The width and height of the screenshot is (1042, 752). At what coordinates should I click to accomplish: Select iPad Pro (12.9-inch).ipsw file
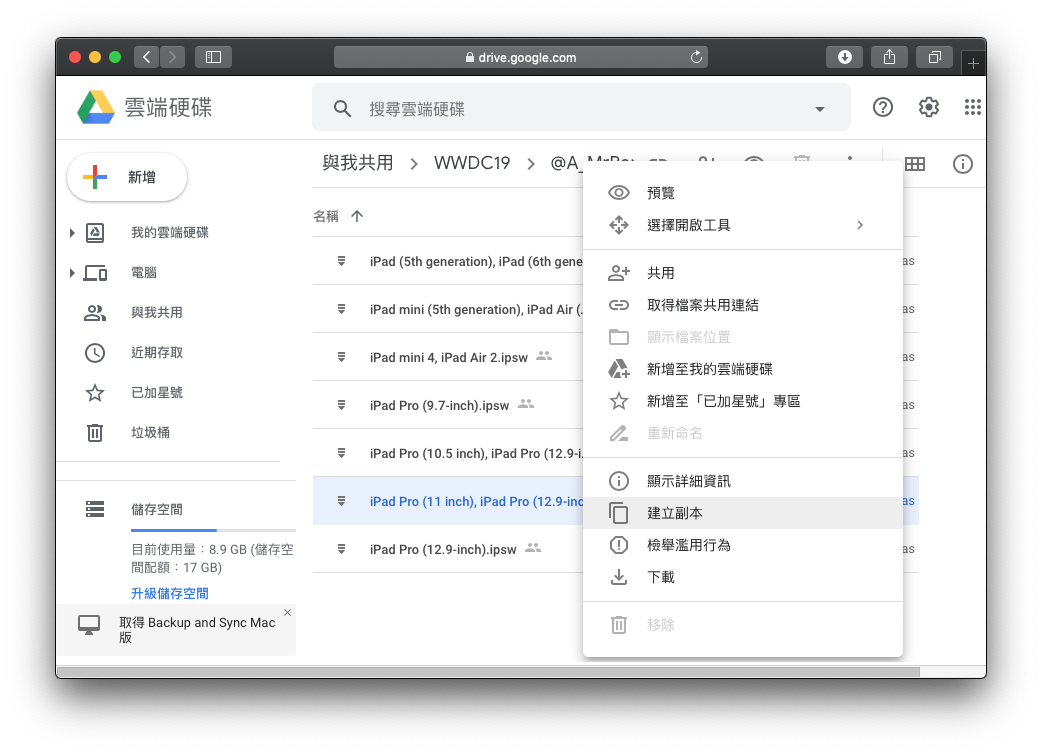[x=448, y=549]
